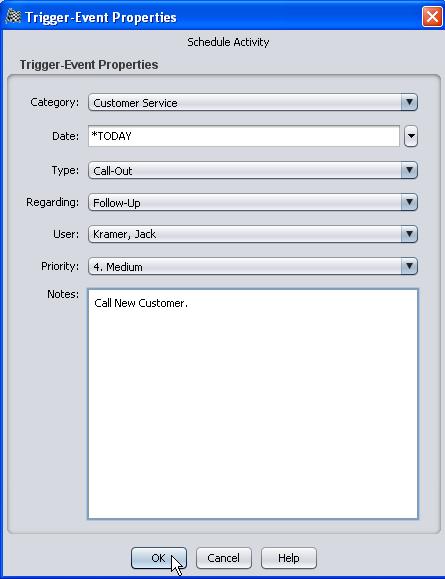
Task: Click inside the Notes text area
Action: tap(253, 404)
